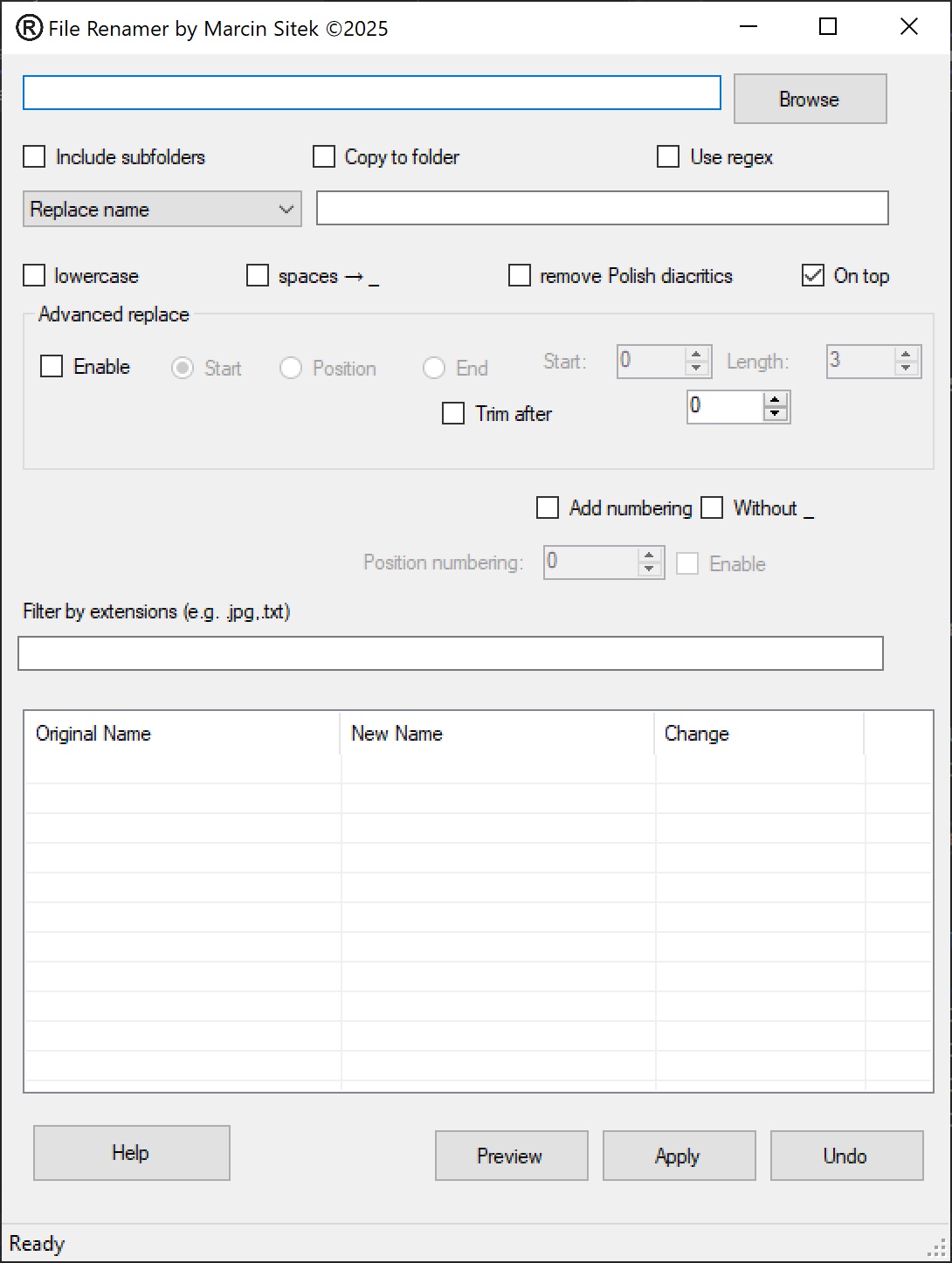Screen dimensions: 952x1263
Task: Open the Replace name dropdown
Action: tap(162, 210)
